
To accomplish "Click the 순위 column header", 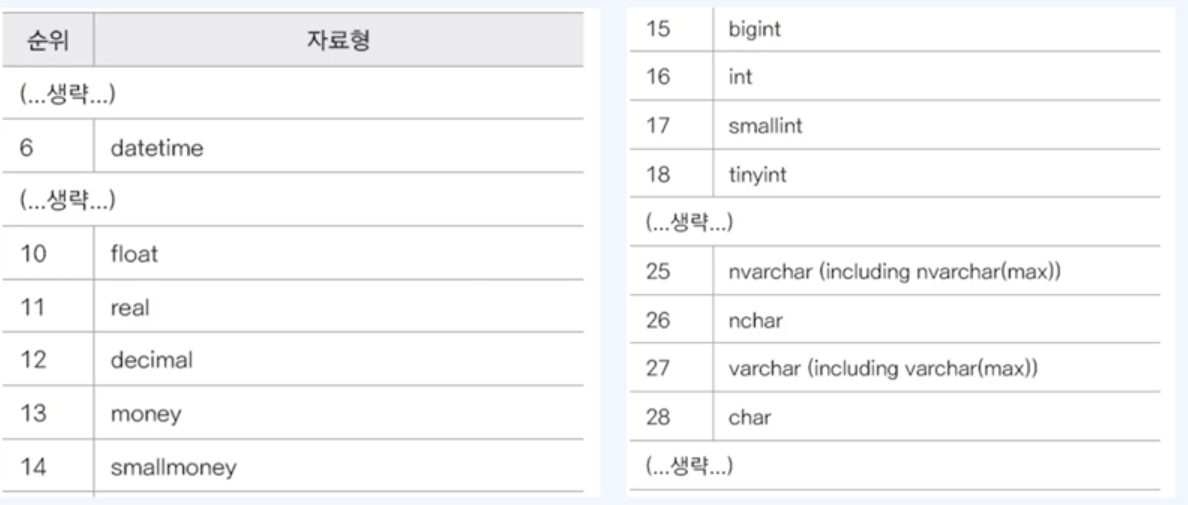I will point(48,39).
